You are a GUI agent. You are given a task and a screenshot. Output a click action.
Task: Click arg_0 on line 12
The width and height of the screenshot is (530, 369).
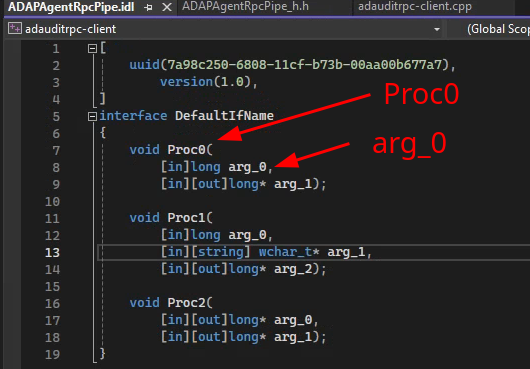[x=247, y=235]
